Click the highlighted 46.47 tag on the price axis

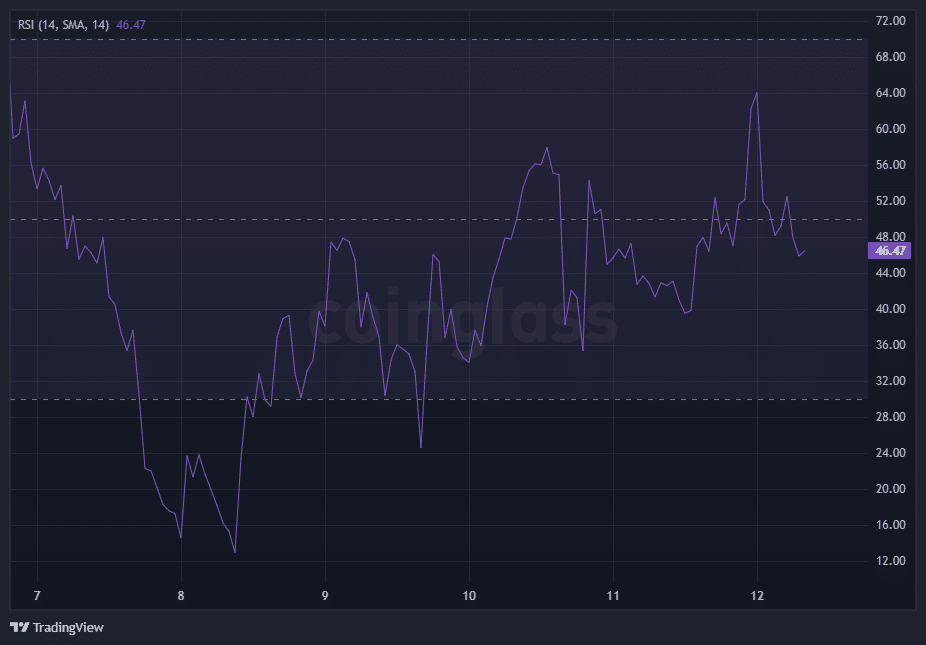coord(889,251)
